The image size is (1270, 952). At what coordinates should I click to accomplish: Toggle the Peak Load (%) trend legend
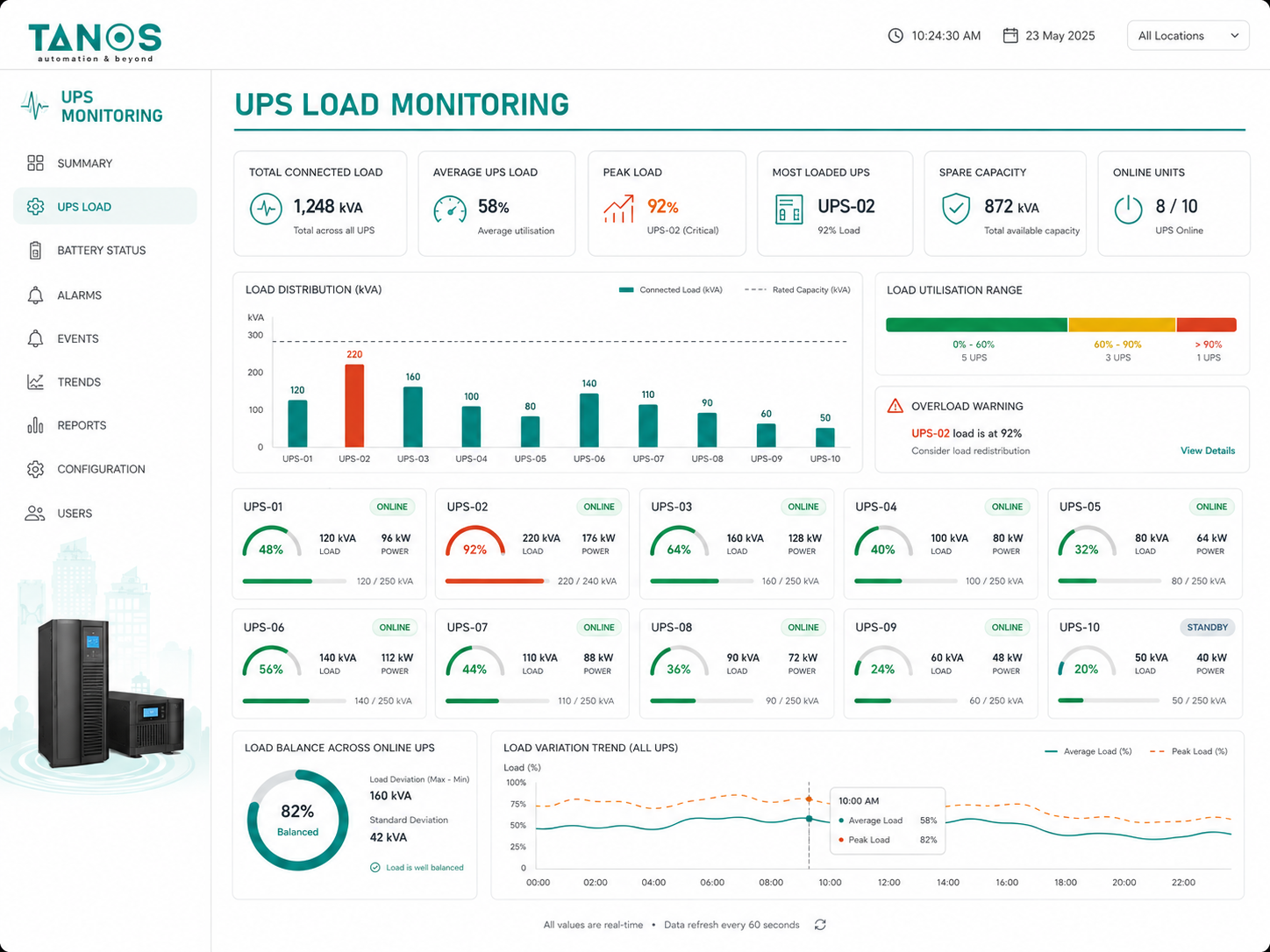point(1188,751)
